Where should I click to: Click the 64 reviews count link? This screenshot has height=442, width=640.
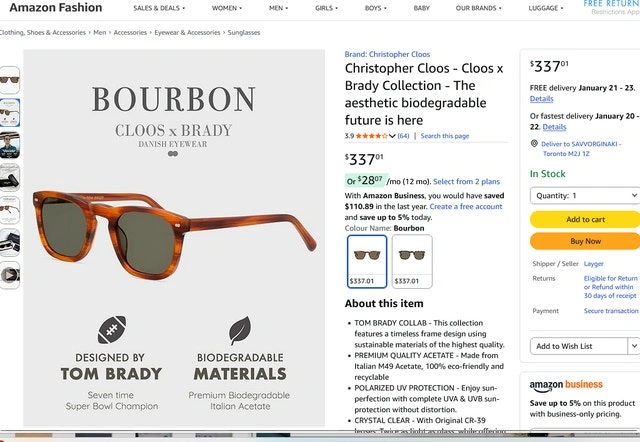click(x=403, y=136)
